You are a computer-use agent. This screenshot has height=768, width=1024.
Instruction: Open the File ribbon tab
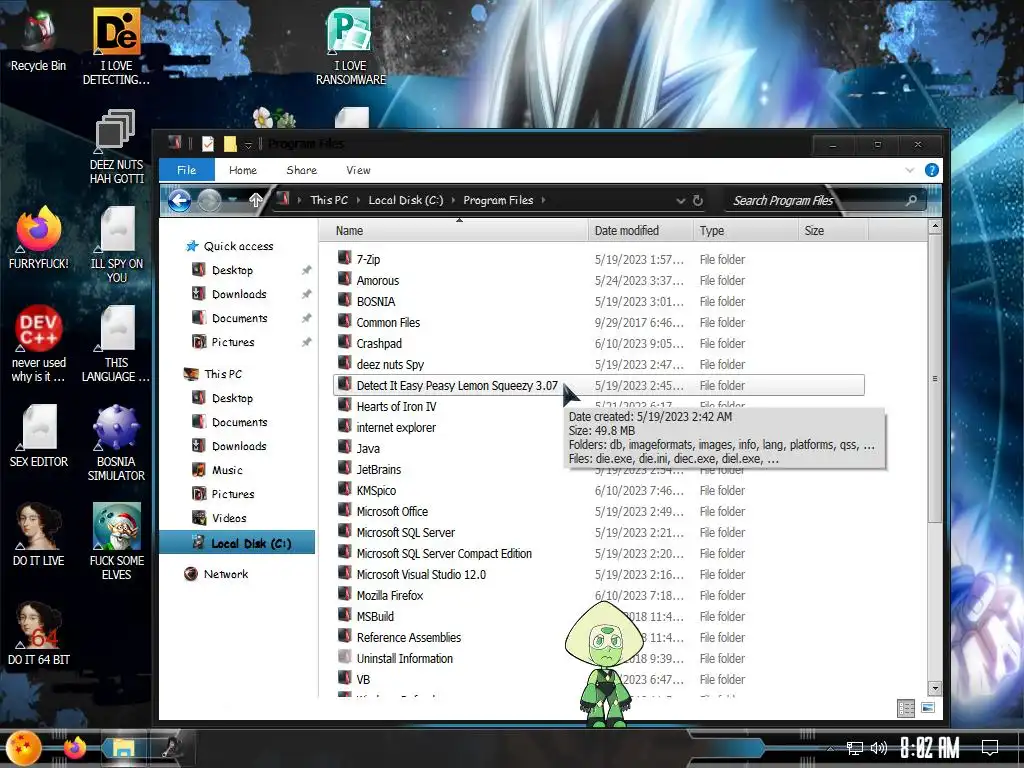[x=186, y=170]
